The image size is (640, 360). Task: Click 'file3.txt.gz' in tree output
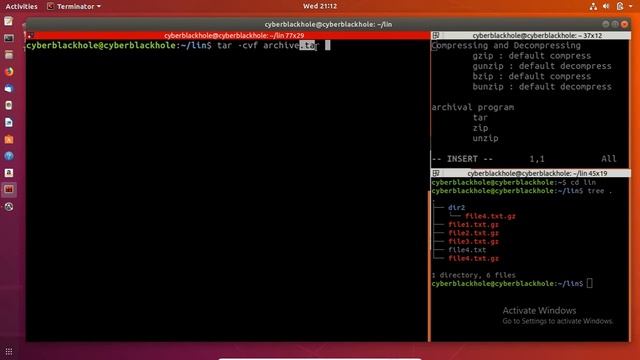[x=473, y=241]
